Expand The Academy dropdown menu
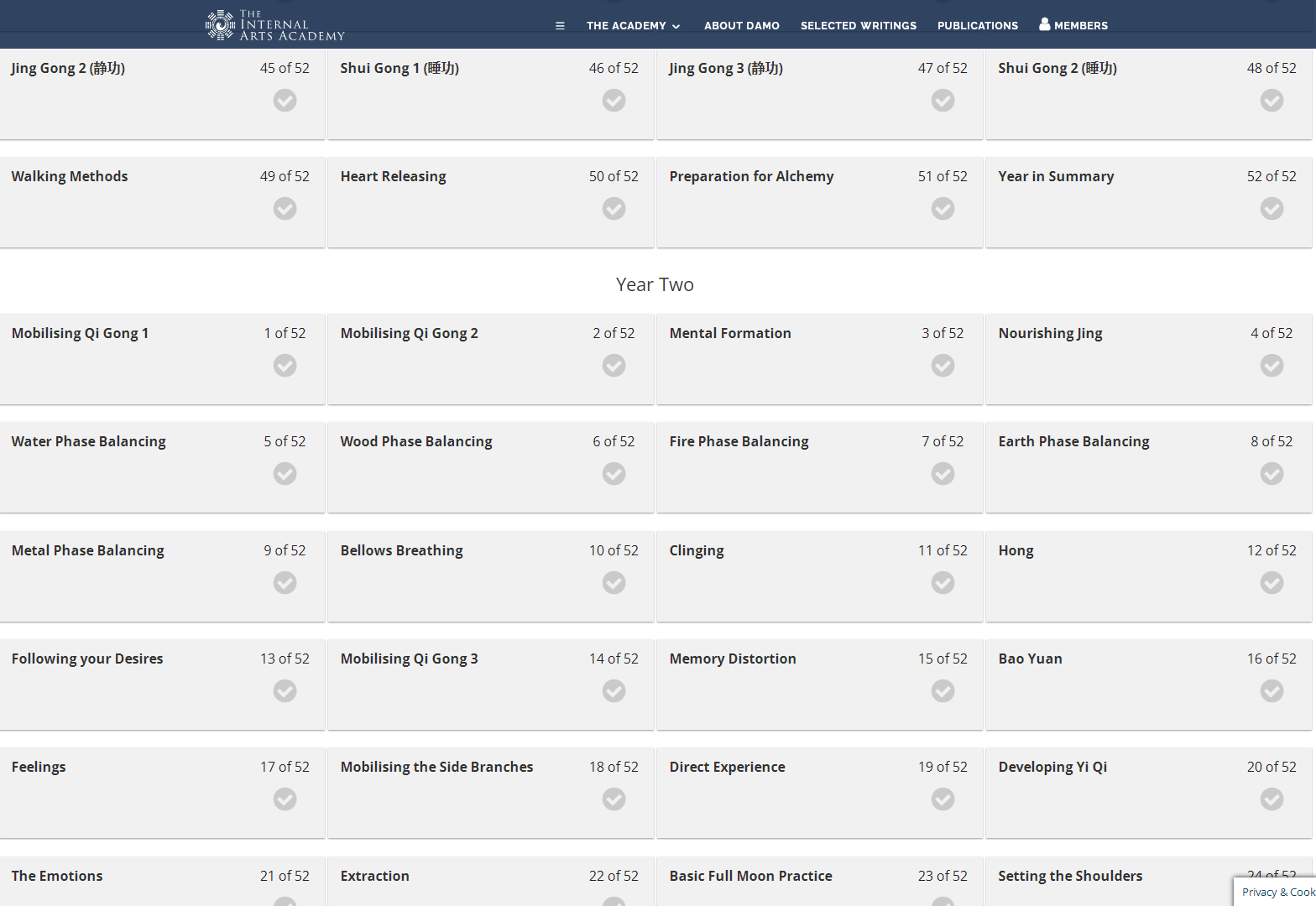 click(634, 26)
